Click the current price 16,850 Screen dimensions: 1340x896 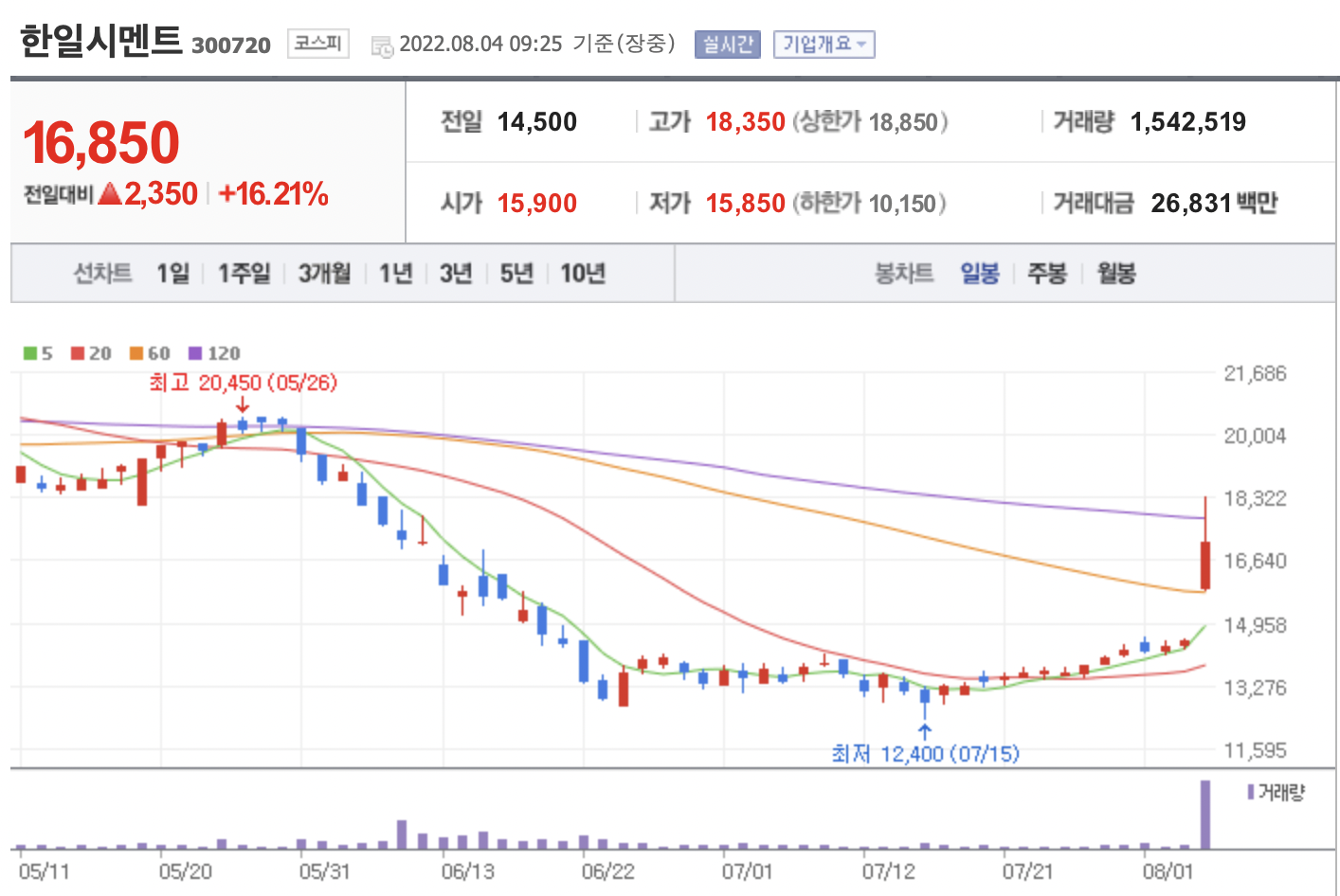tap(100, 143)
